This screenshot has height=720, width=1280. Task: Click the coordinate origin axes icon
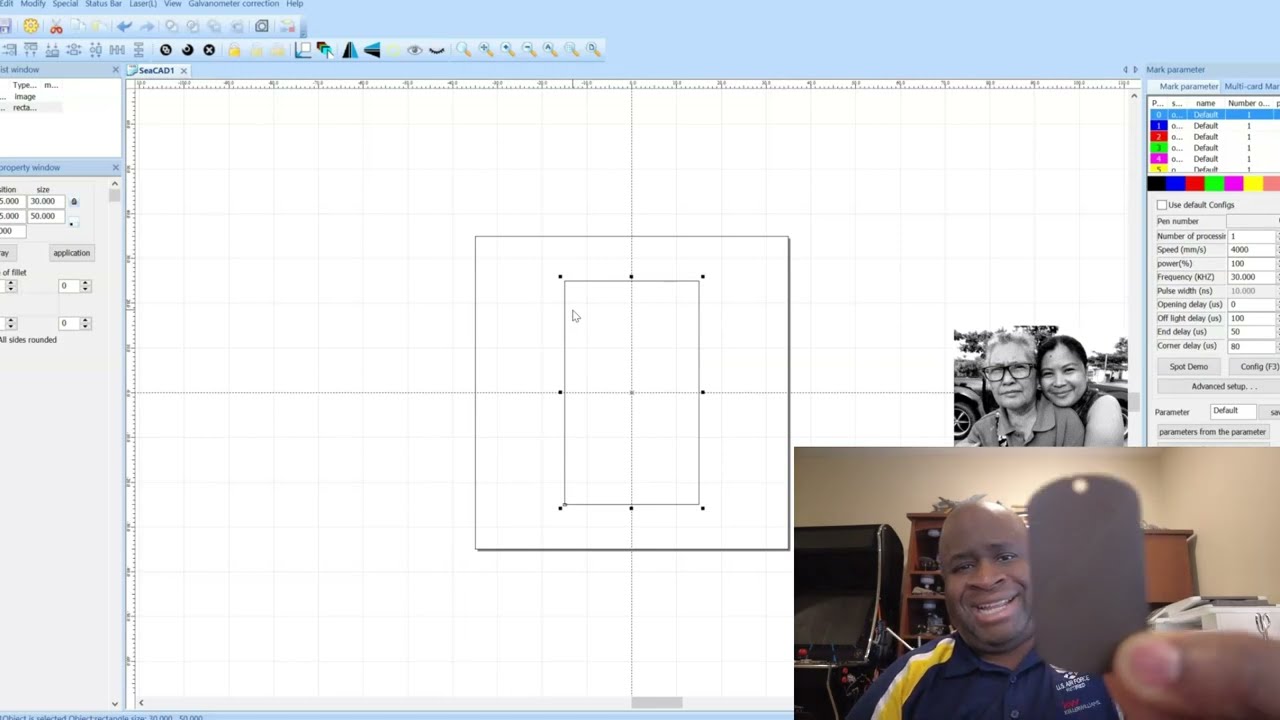pos(303,50)
